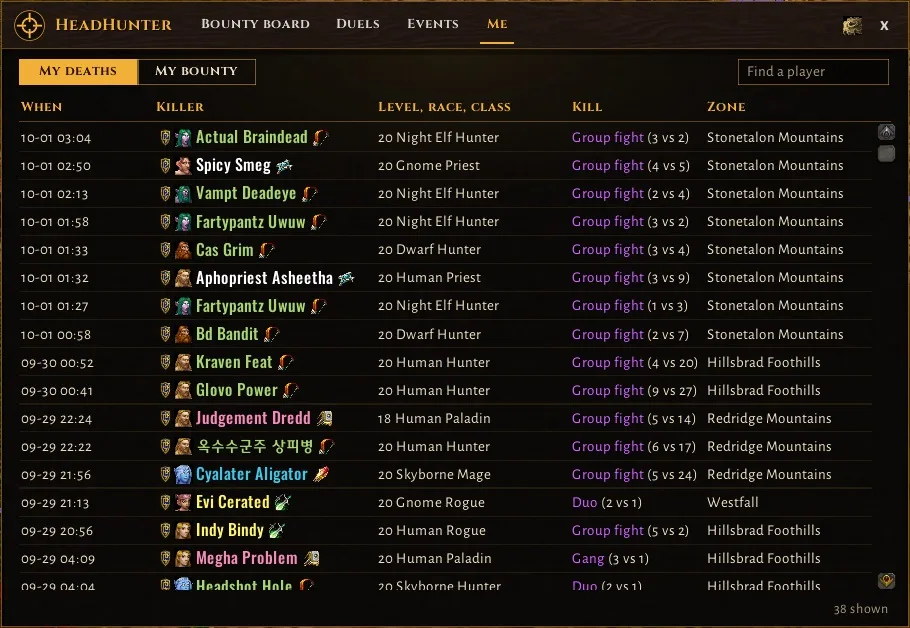Click the scroll-to-top arrow button in the scrollbar

coord(886,132)
